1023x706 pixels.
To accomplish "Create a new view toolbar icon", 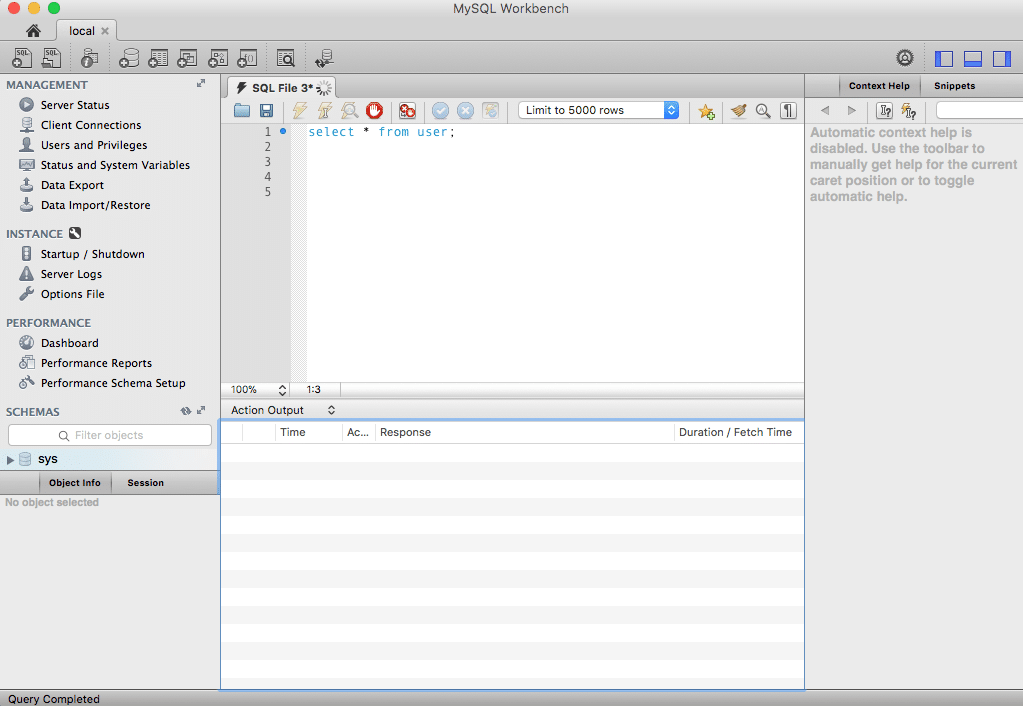I will coord(187,58).
